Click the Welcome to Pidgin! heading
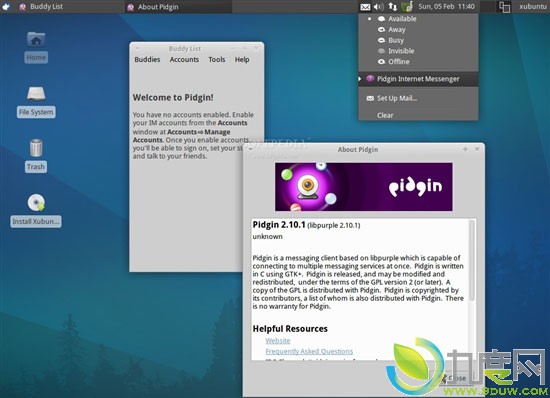 (x=173, y=97)
